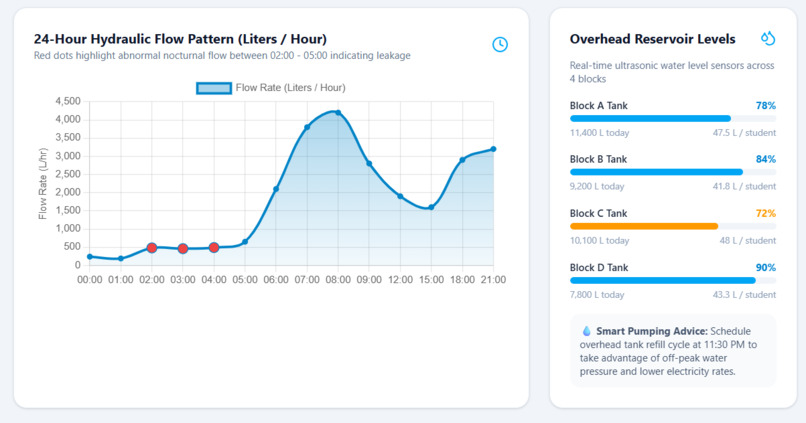Select the data point at 06:00

coord(276,189)
